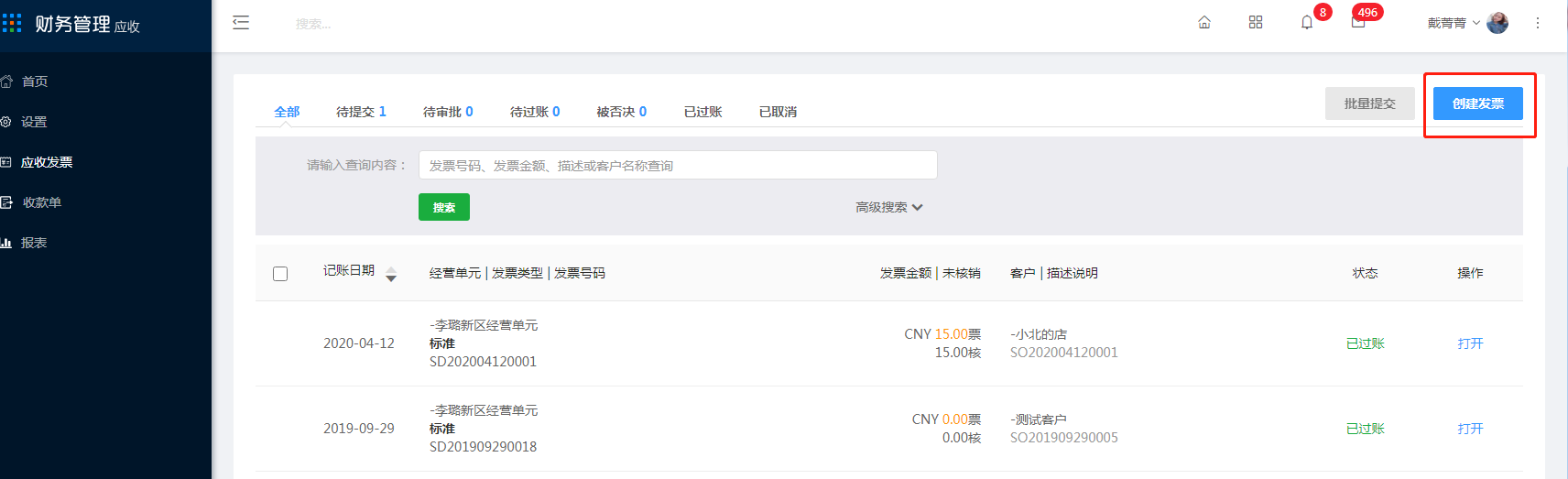Viewport: 1568px width, 479px height.
Task: Click the 发票金额 | 未核销 column header
Action: click(x=931, y=273)
